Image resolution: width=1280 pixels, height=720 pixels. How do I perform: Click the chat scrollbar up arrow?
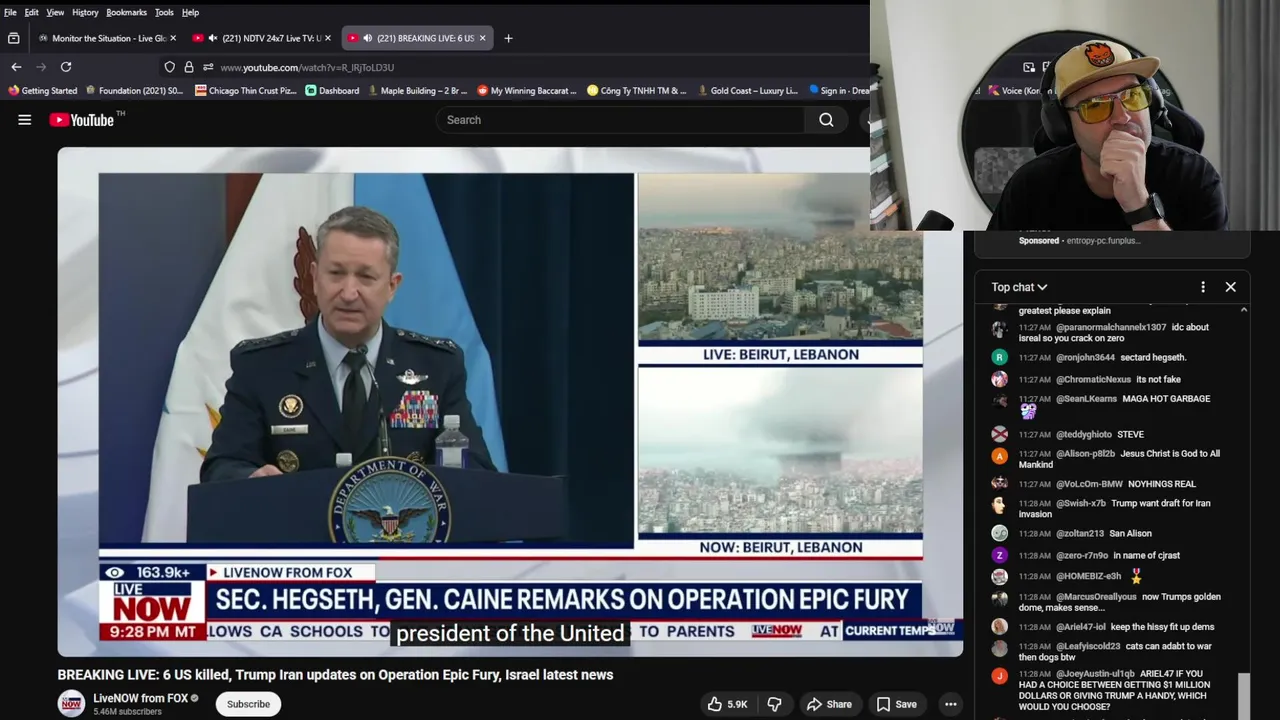(1244, 310)
